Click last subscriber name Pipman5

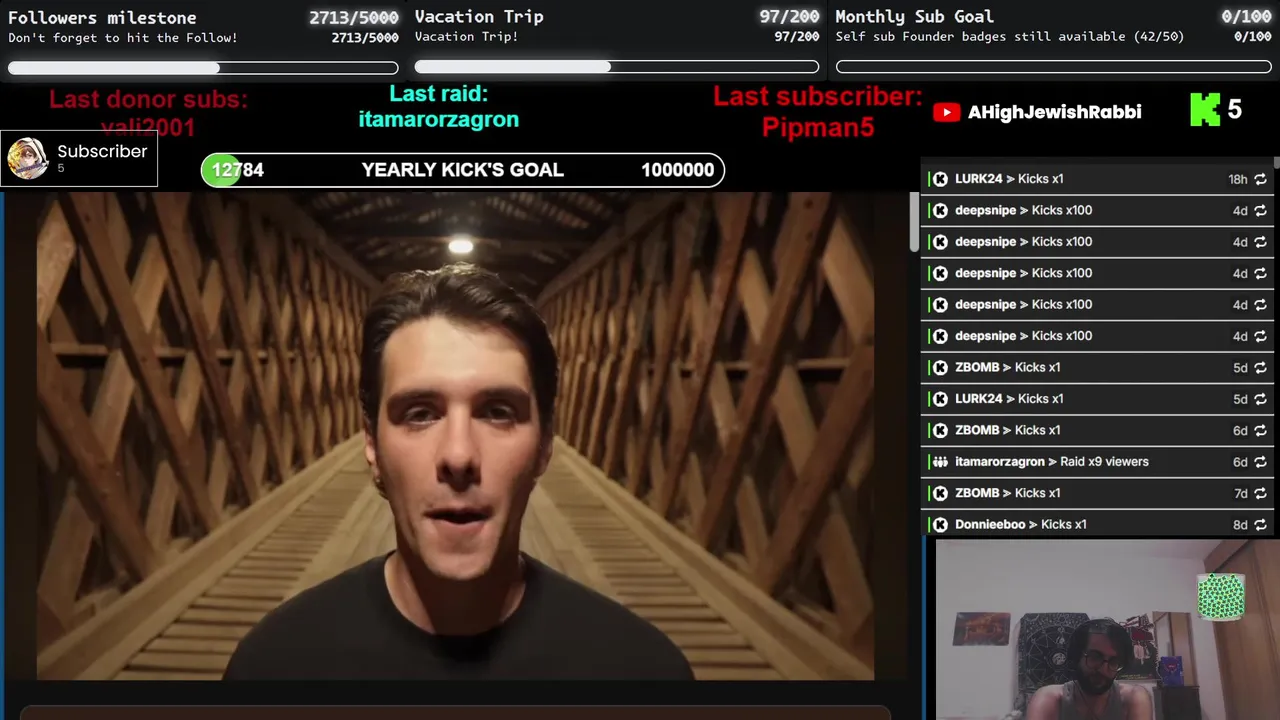818,127
